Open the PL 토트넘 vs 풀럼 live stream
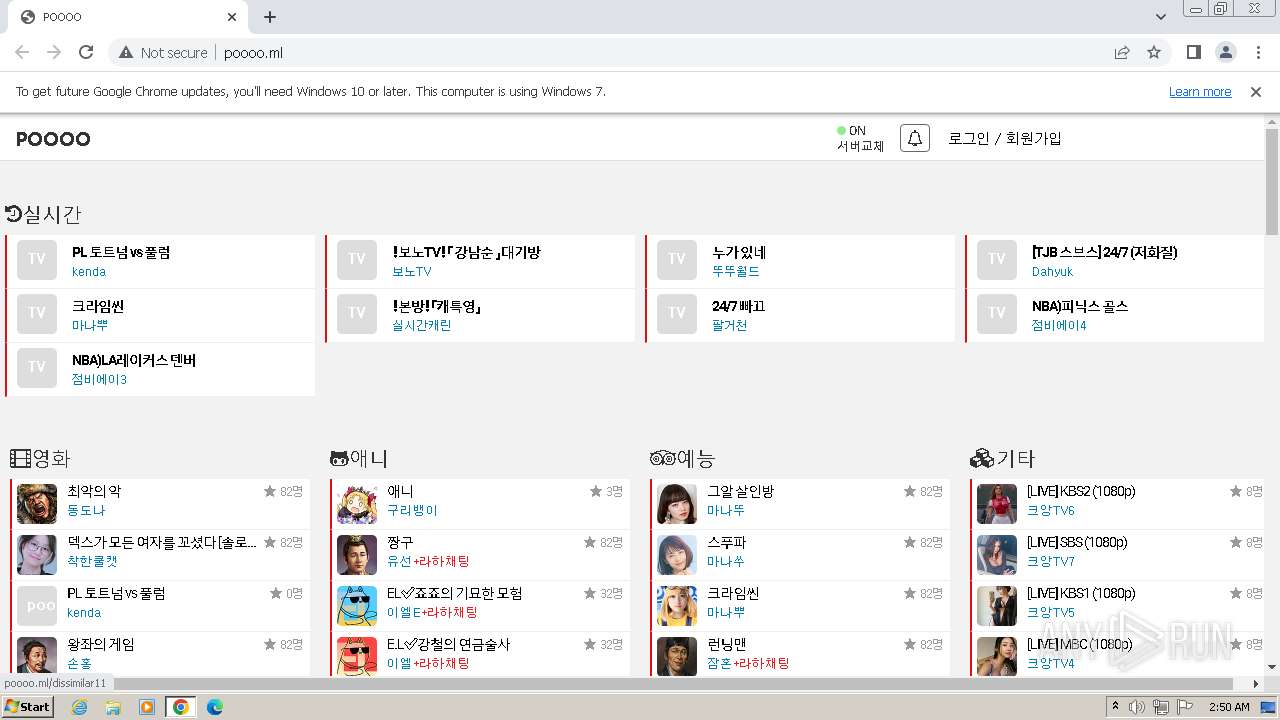Viewport: 1280px width, 720px height. click(x=121, y=252)
